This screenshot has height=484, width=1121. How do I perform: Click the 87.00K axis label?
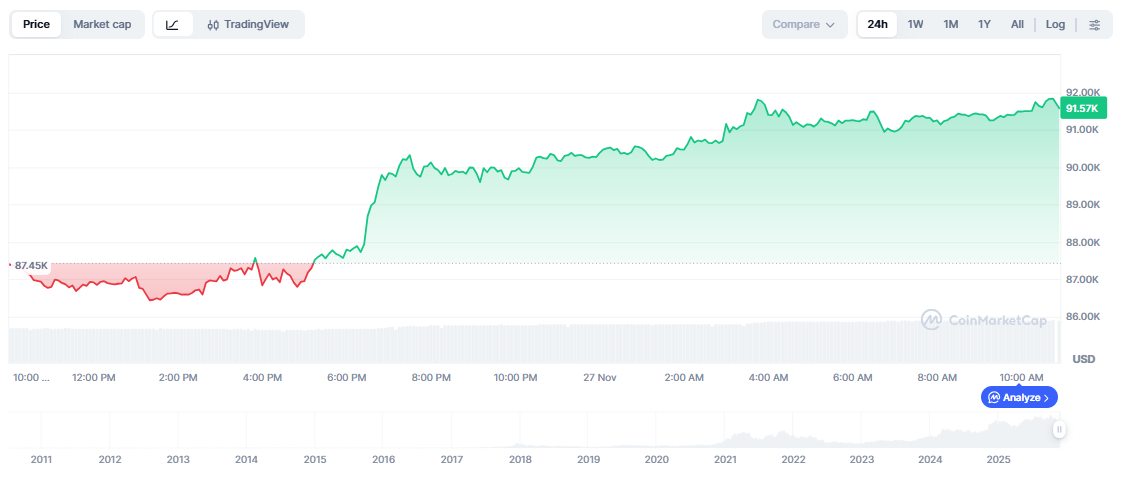pos(1082,280)
